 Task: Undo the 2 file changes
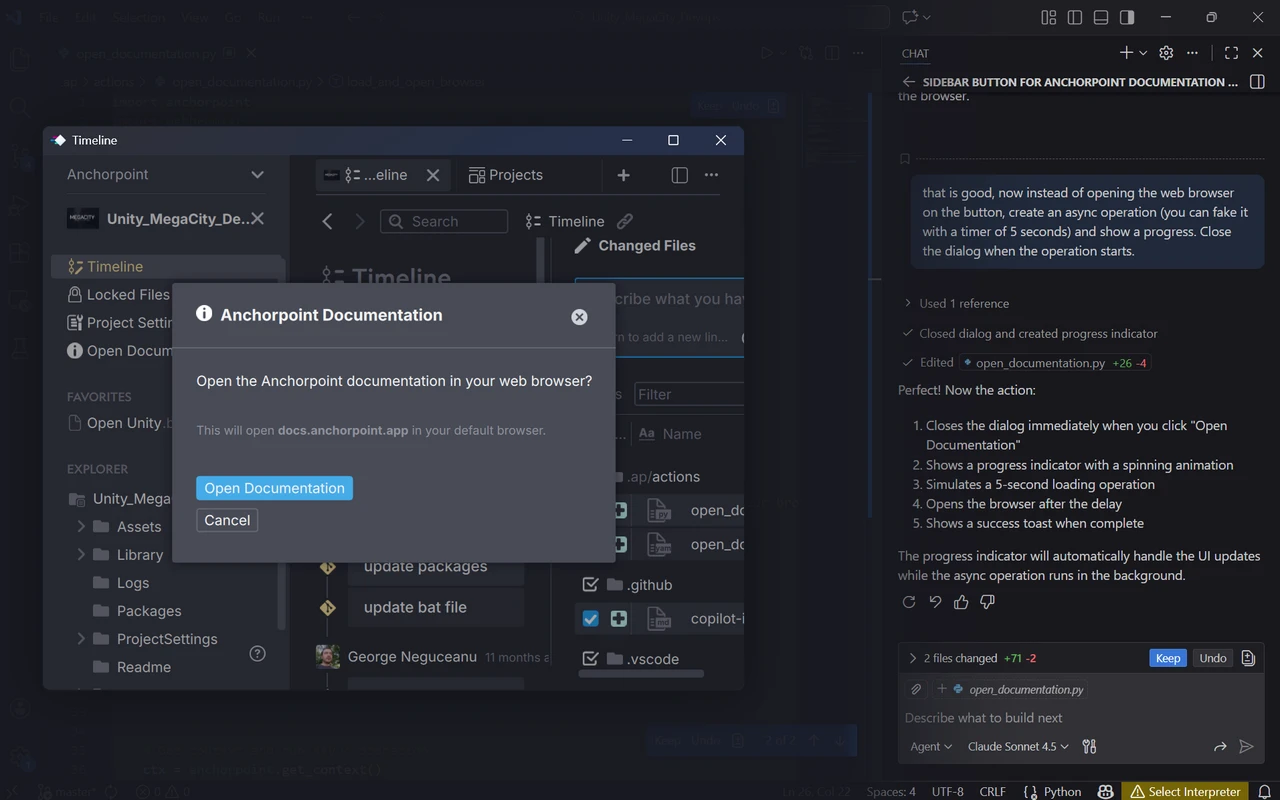1212,658
